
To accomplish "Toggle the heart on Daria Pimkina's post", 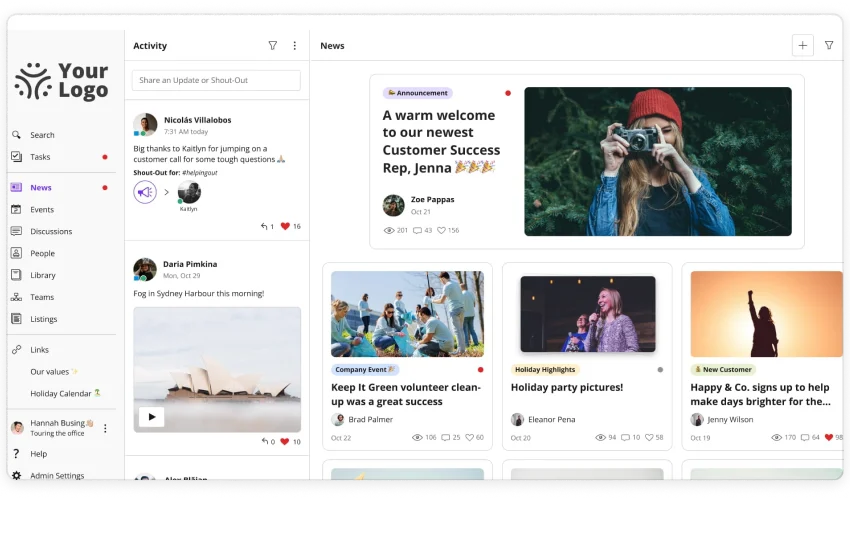I will [x=285, y=441].
